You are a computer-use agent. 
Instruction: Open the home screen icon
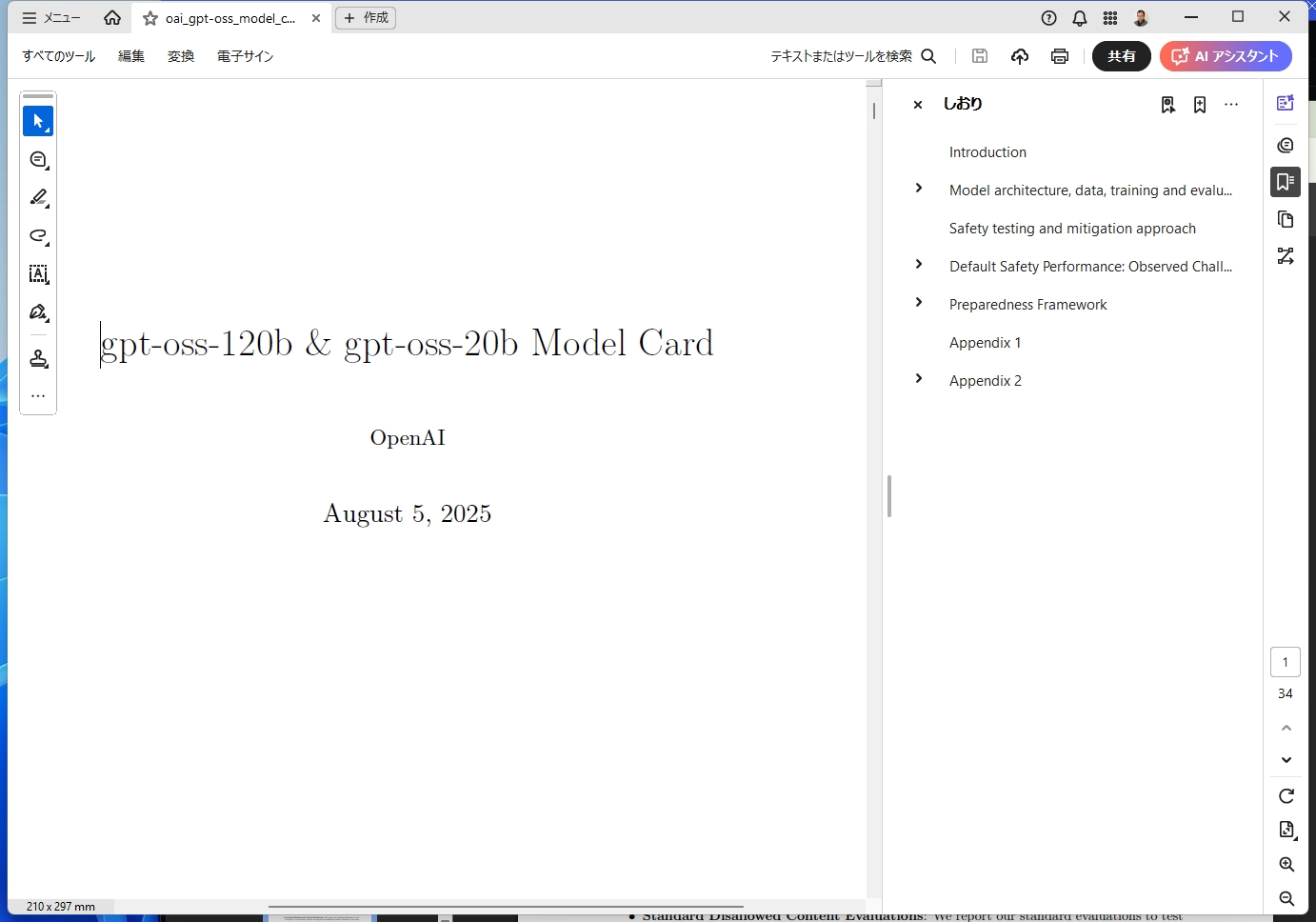coord(112,18)
